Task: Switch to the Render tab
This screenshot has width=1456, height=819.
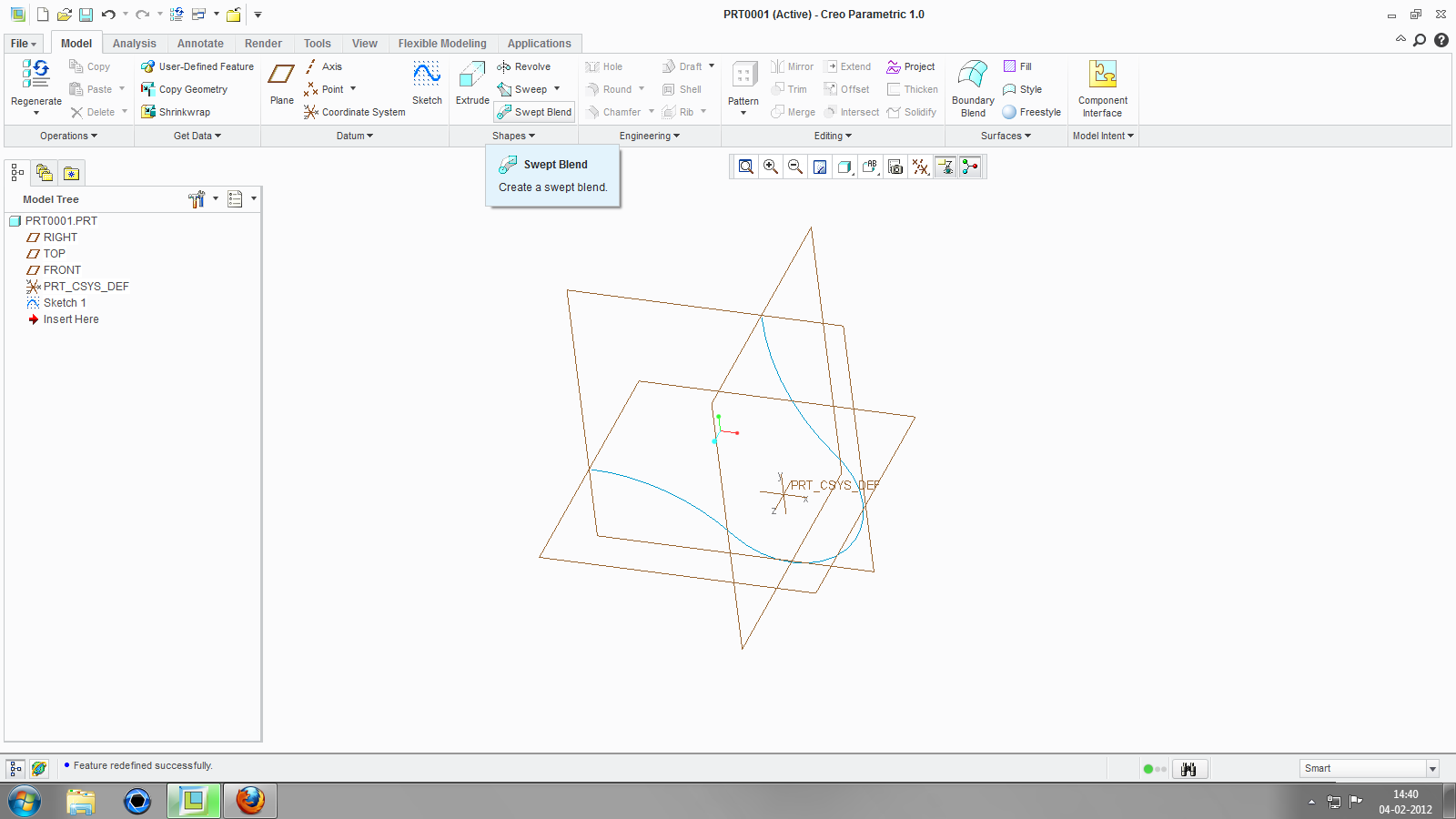Action: 263,44
